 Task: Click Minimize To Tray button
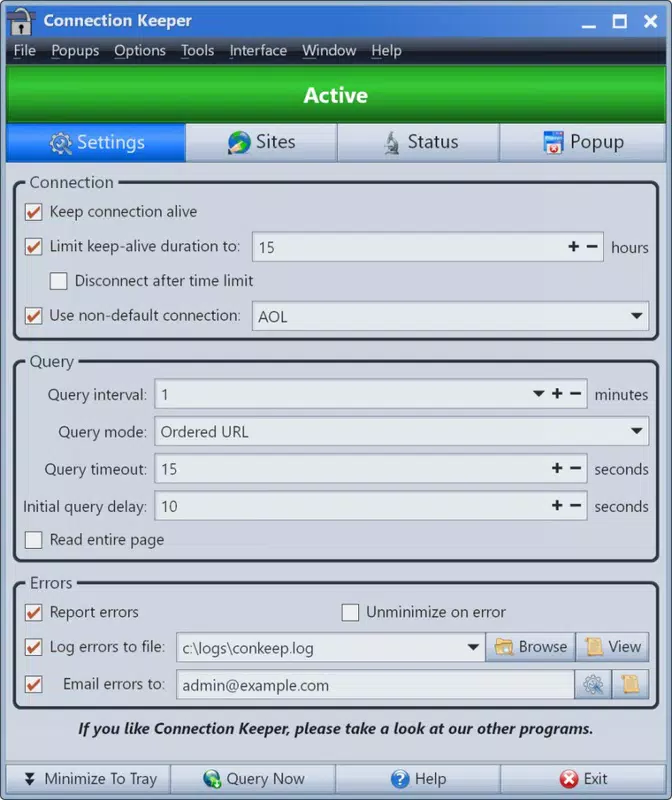tap(88, 779)
